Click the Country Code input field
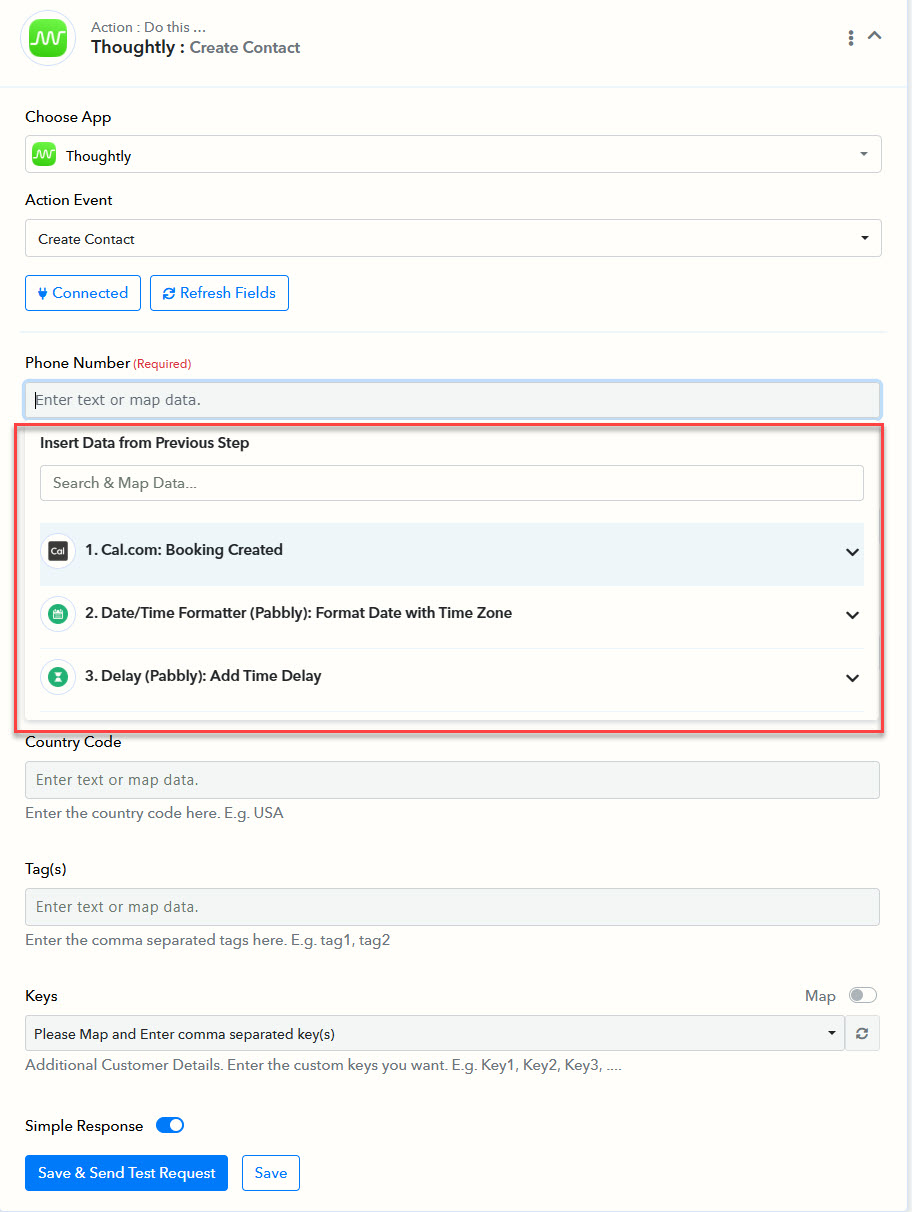 click(452, 780)
